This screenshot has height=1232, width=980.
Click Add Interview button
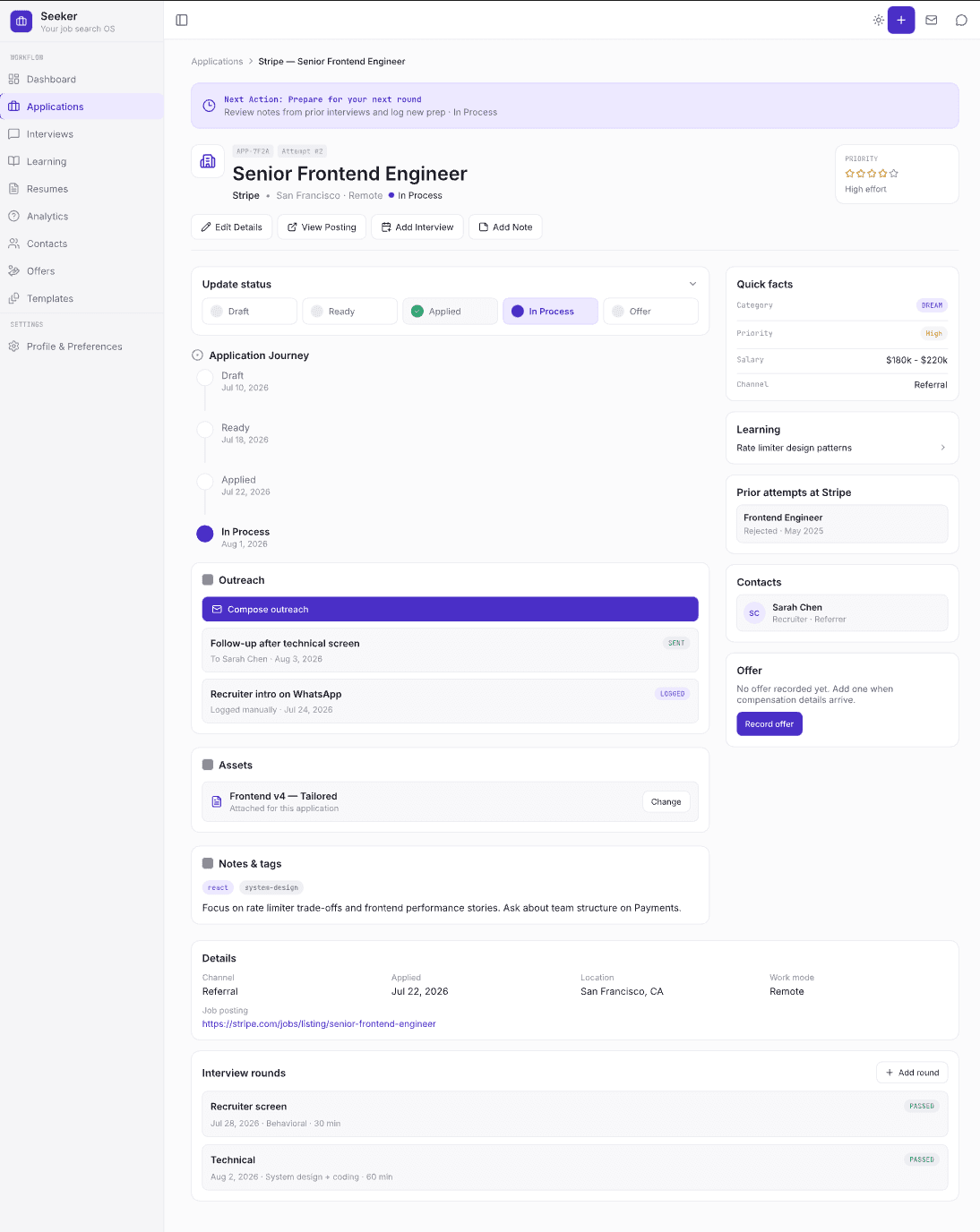pyautogui.click(x=417, y=227)
